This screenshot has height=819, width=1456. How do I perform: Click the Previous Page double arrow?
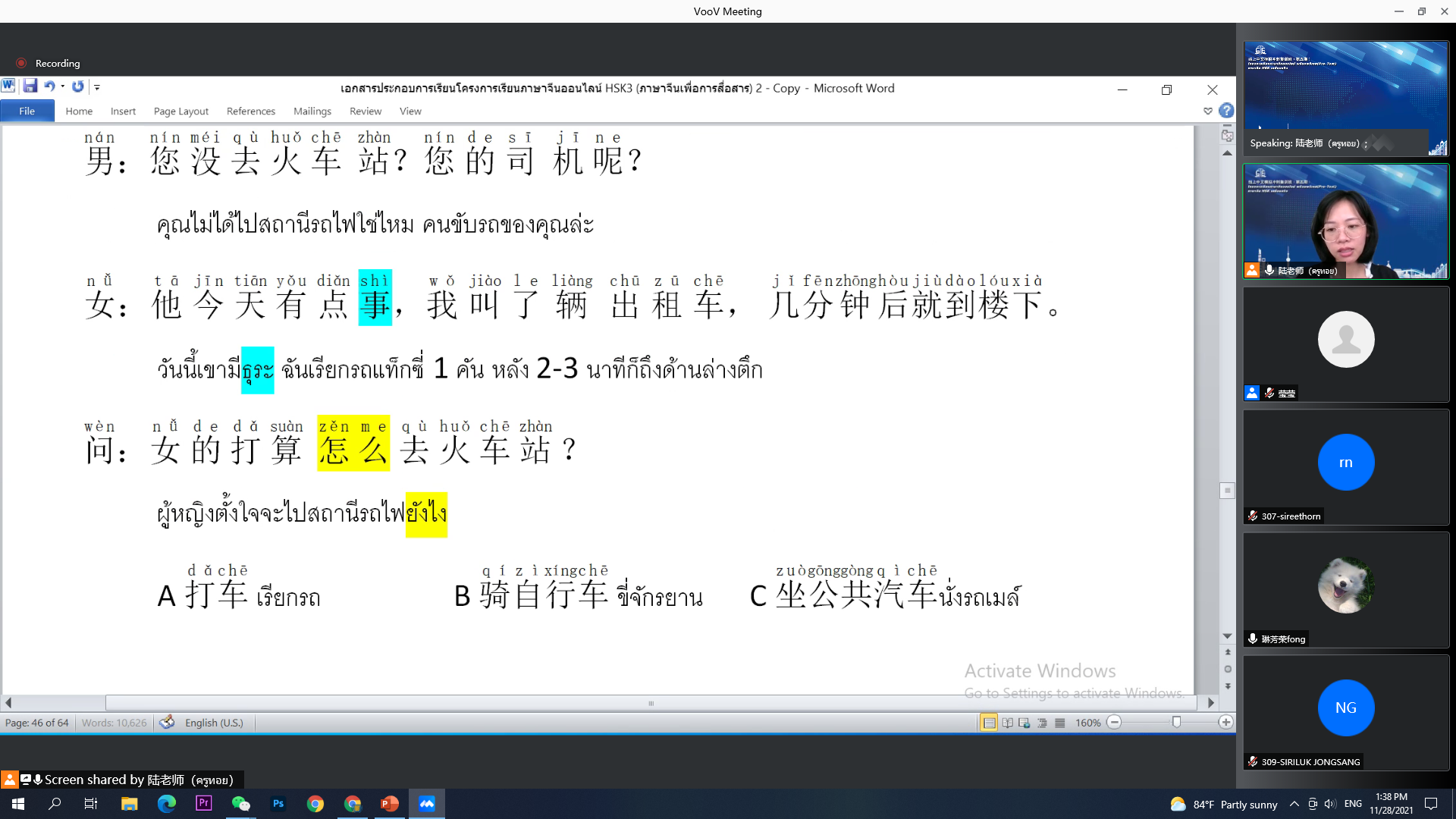pyautogui.click(x=1228, y=652)
